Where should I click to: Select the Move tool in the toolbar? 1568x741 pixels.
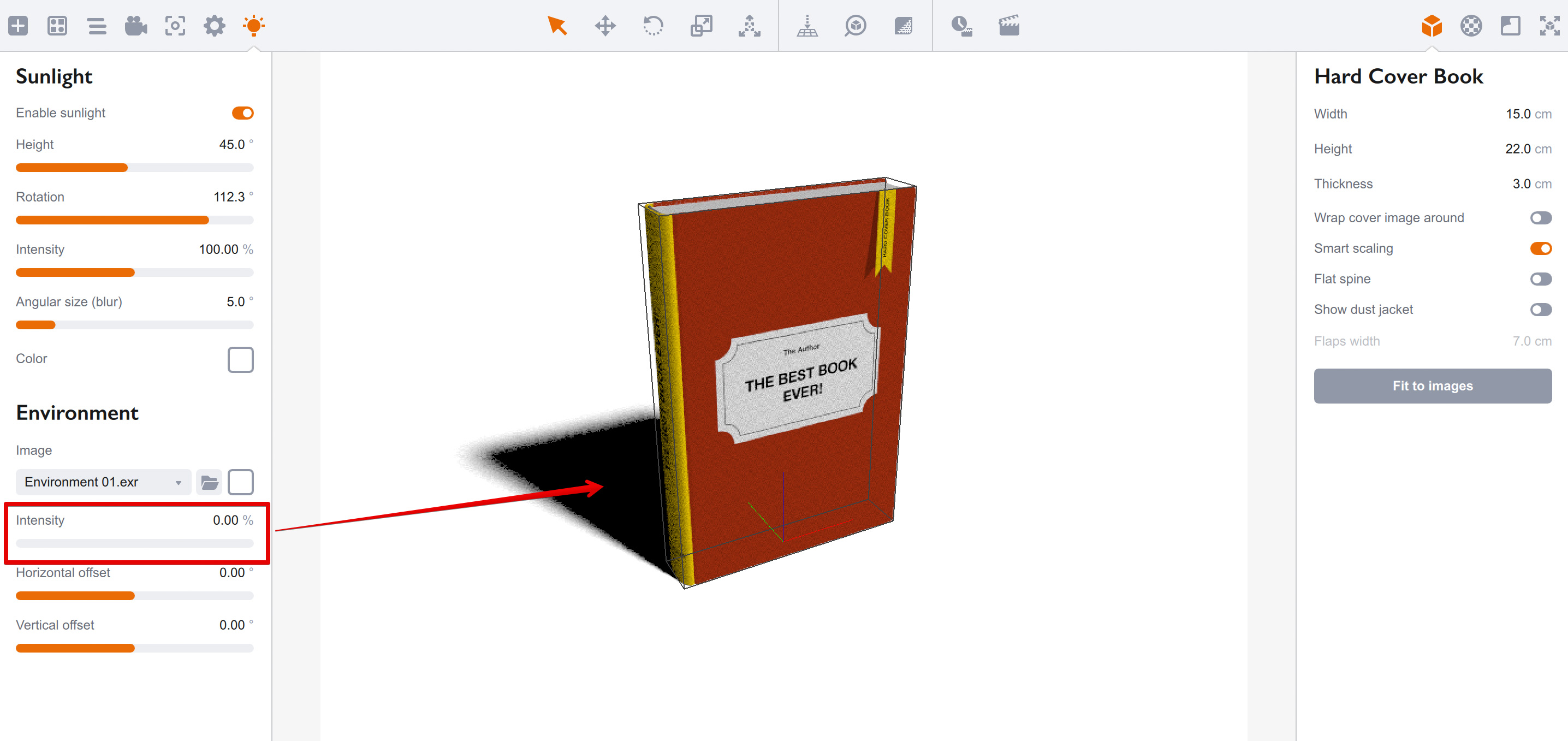[x=605, y=26]
